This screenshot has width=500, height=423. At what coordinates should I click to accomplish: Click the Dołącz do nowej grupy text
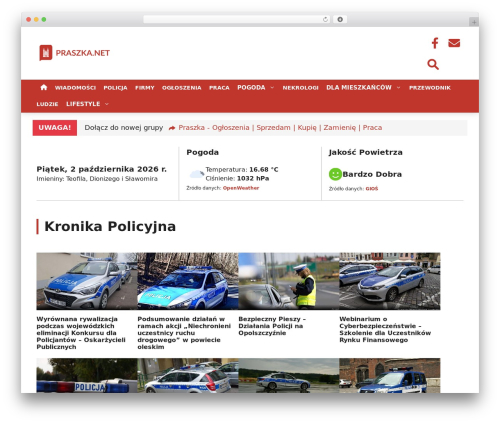point(124,128)
